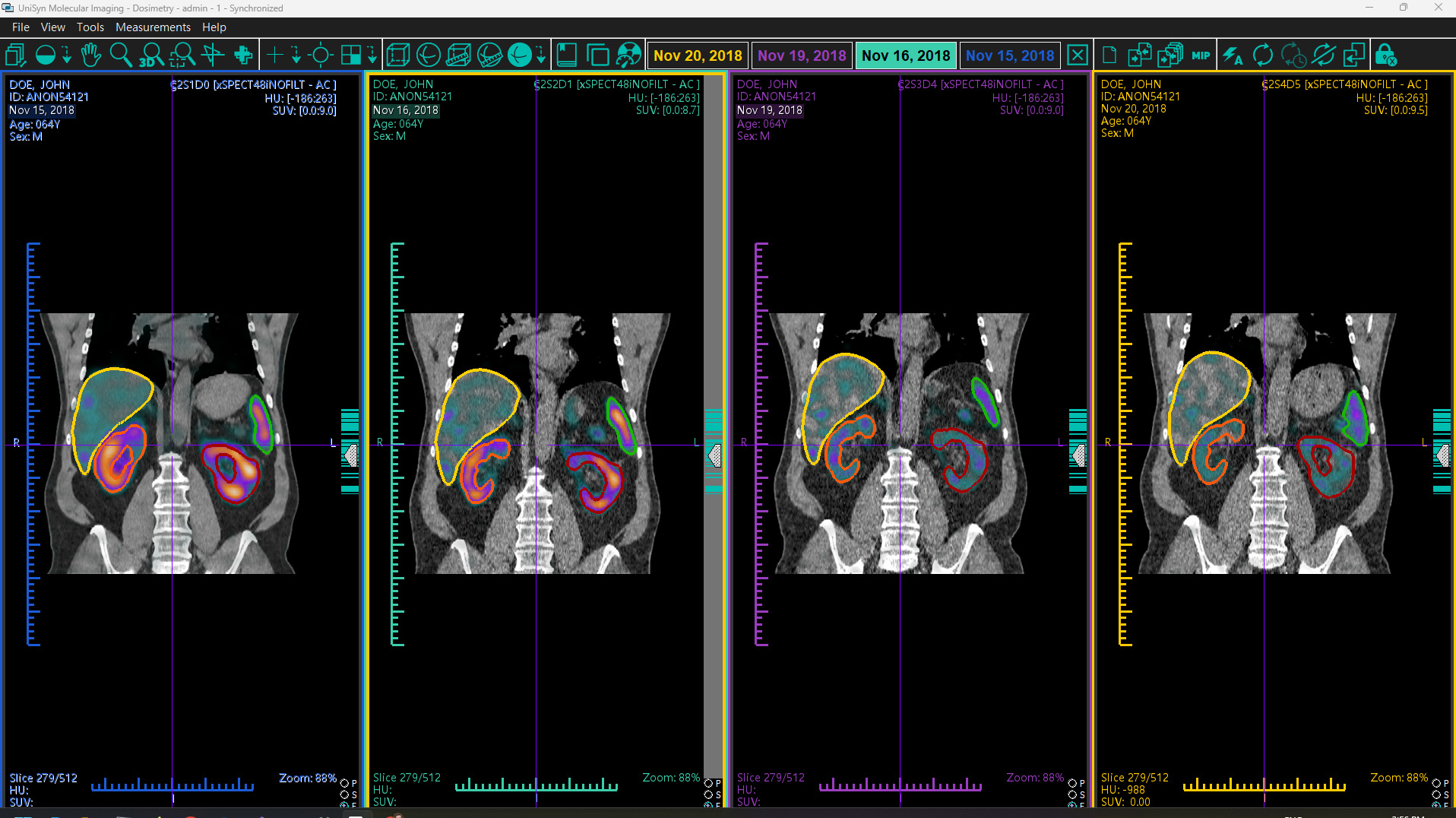Click the lock/unlock studies icon

click(x=1386, y=55)
